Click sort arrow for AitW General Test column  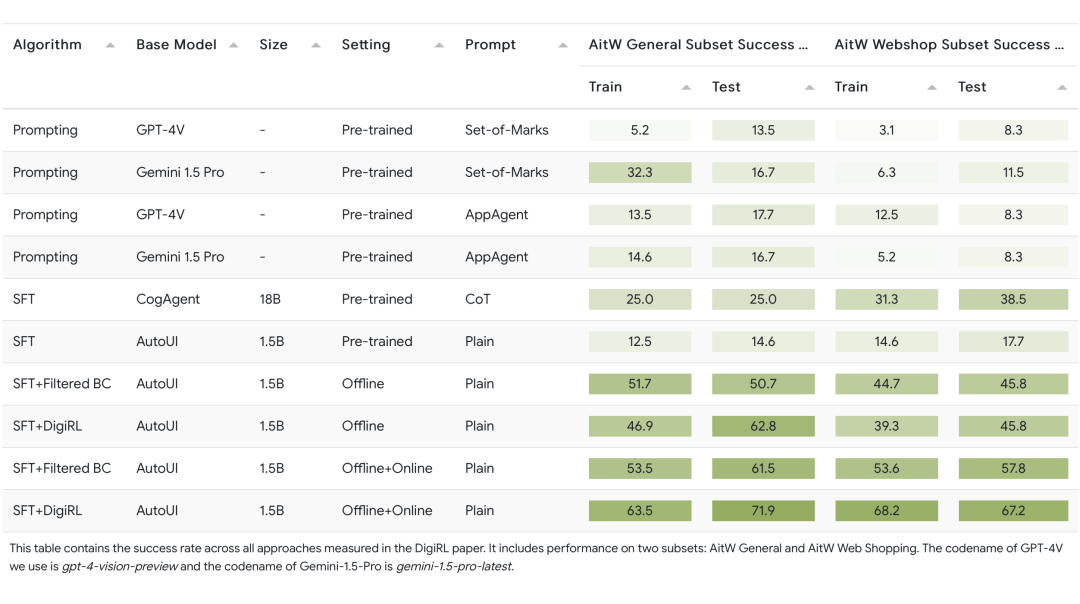[x=809, y=88]
